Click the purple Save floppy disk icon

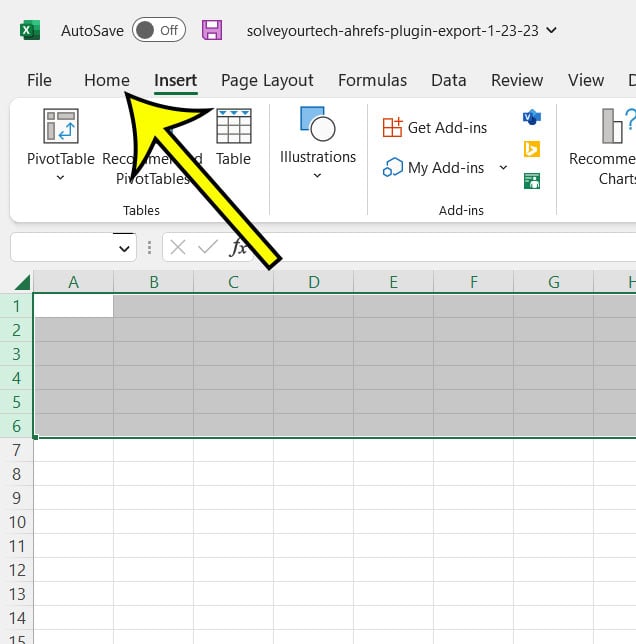click(x=212, y=30)
